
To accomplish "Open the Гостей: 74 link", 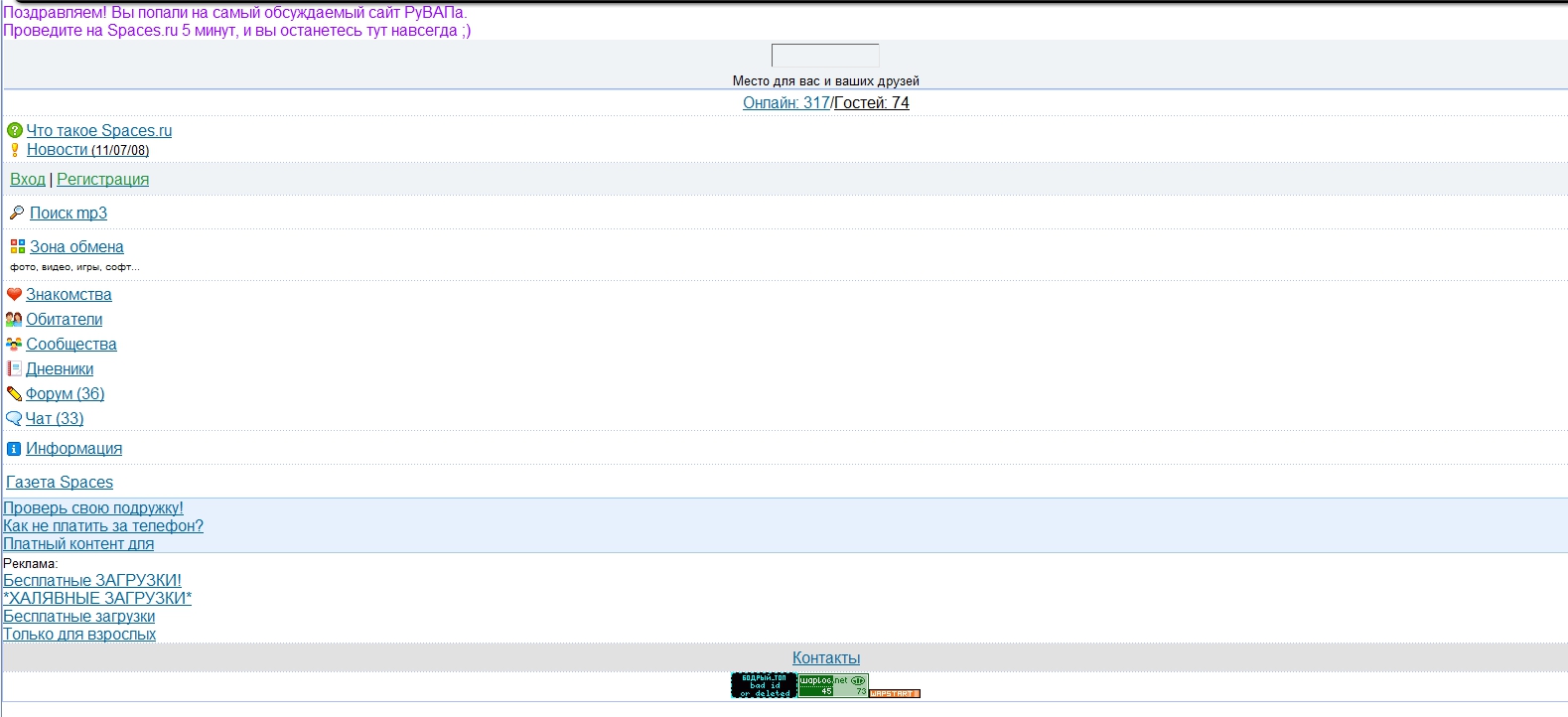I will 872,102.
